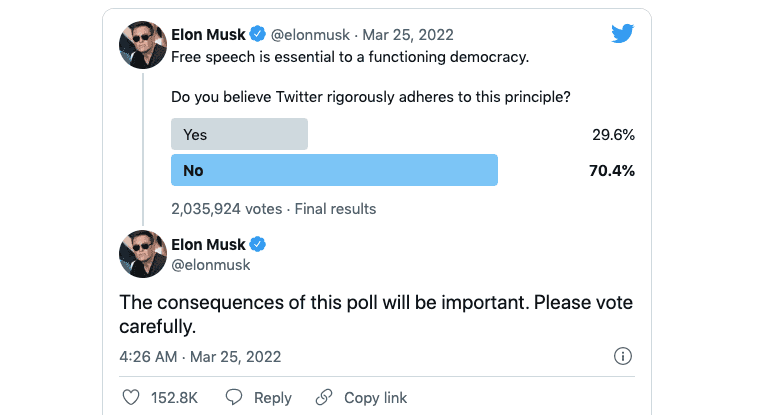Click the Reply button label

[x=273, y=398]
